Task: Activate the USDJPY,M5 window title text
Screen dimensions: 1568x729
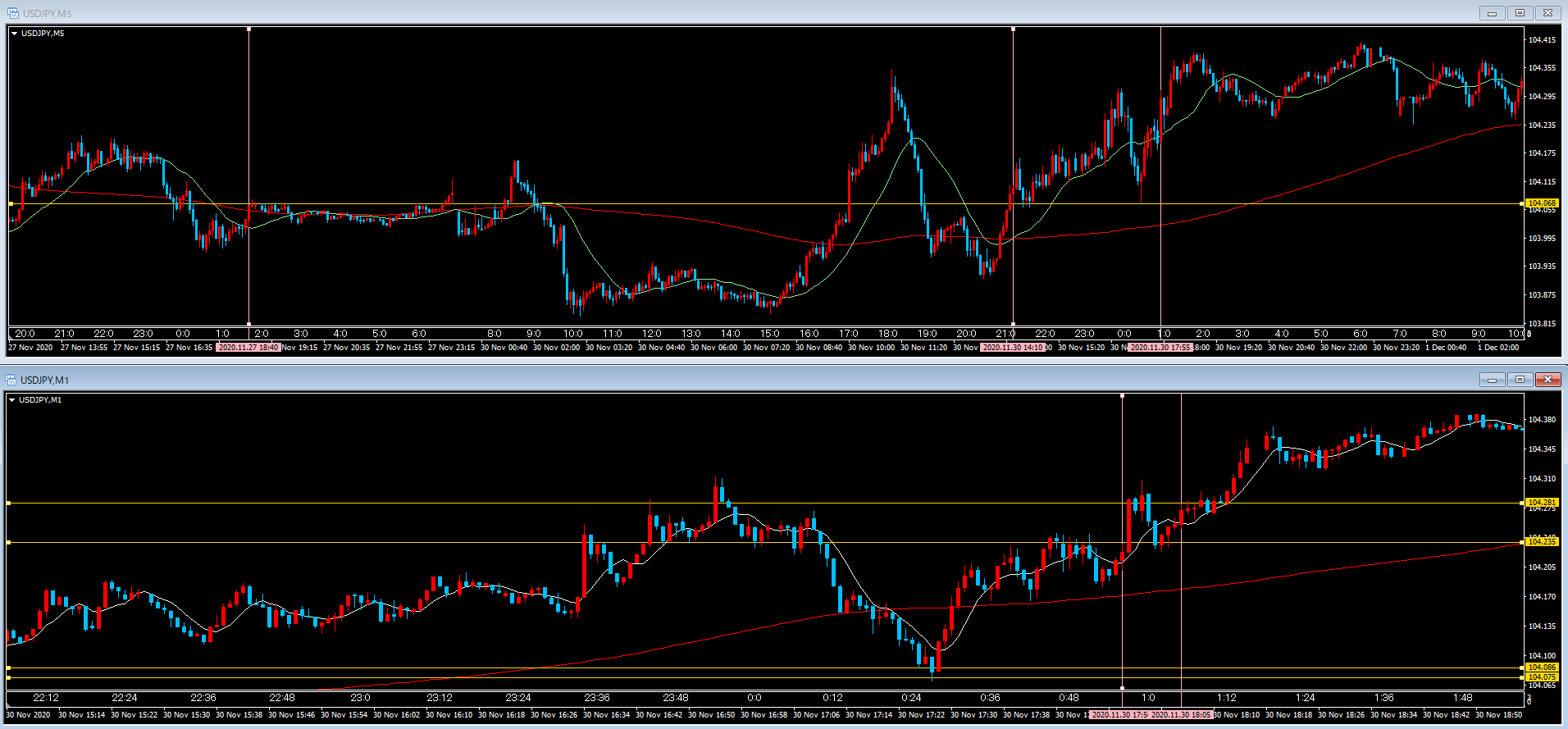Action: [47, 13]
